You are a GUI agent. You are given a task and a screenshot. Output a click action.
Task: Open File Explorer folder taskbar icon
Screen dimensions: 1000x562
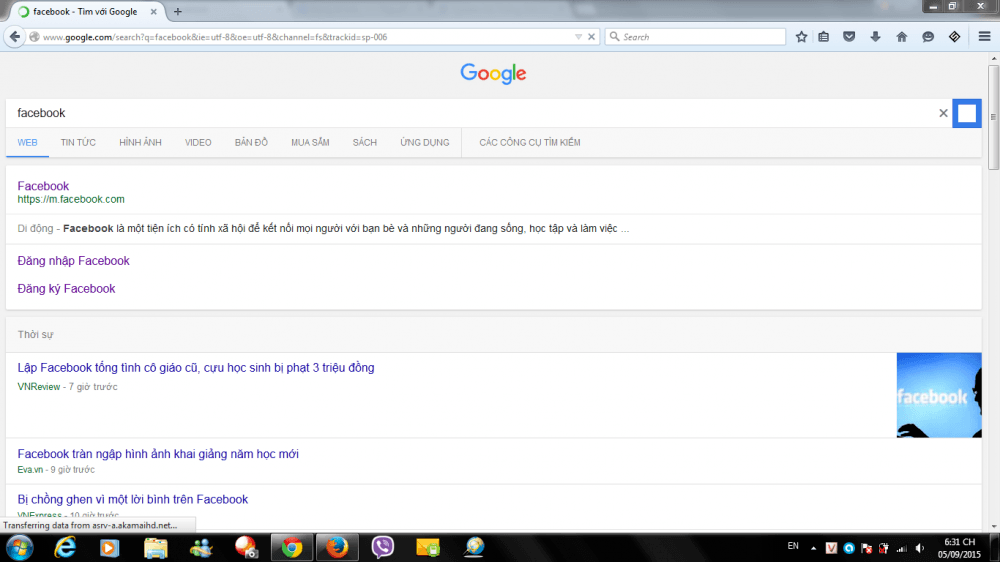point(155,547)
